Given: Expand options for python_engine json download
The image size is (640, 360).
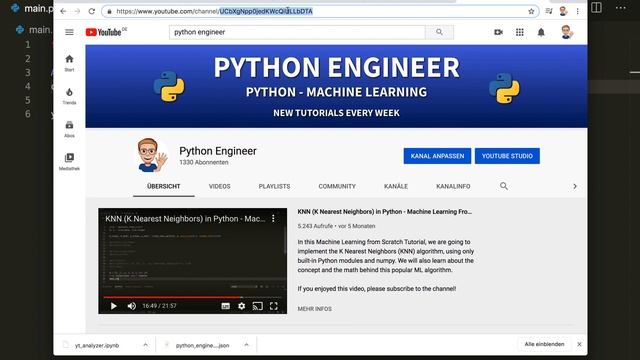Looking at the screenshot, I should (247, 345).
